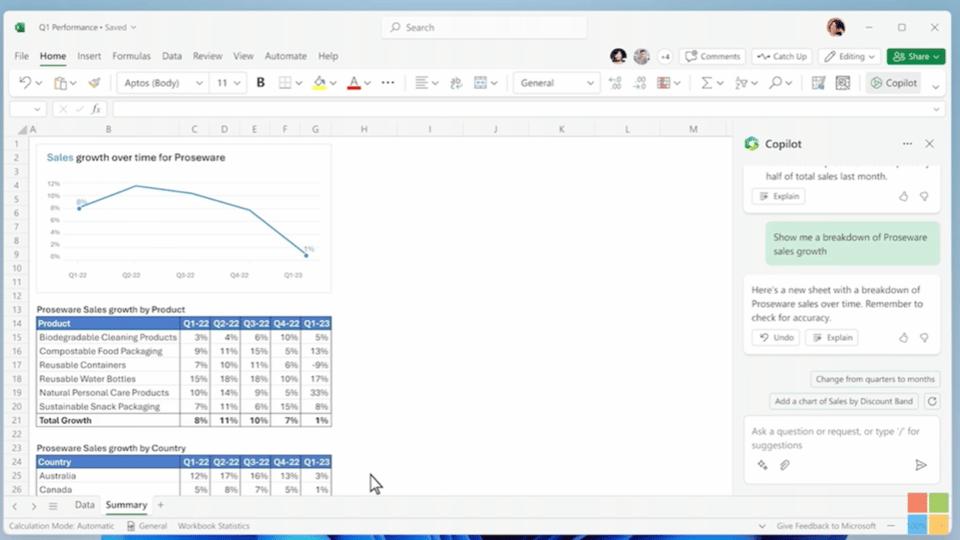Screen dimensions: 960x540
Task: Expand the formula bar chevron
Action: click(x=936, y=110)
